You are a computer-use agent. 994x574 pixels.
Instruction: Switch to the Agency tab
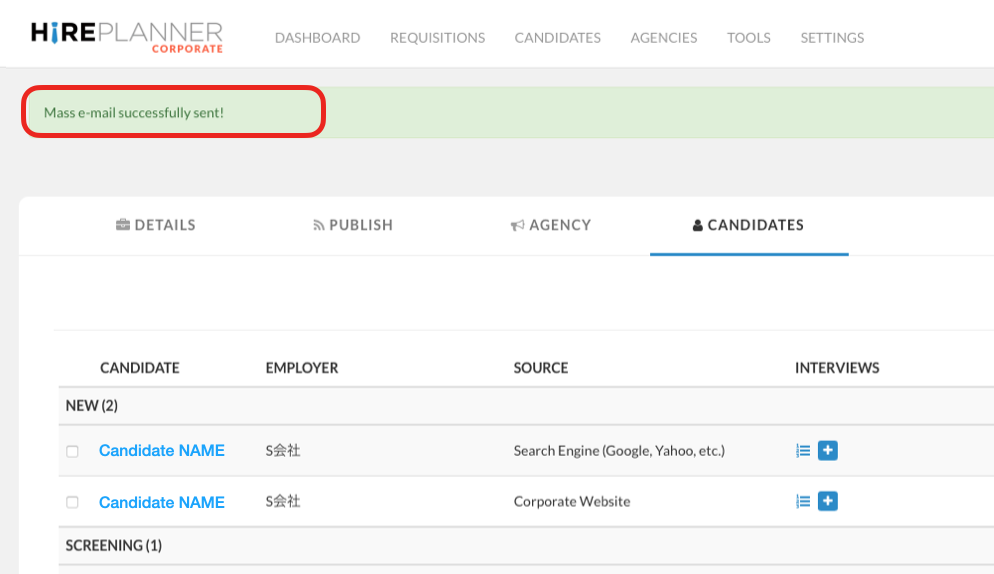(x=550, y=225)
